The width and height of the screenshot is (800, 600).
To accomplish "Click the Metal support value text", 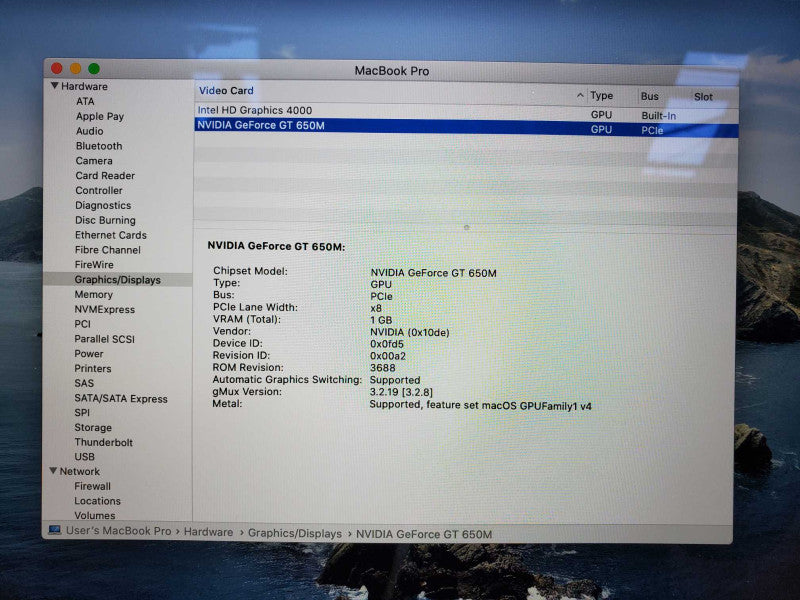I will pyautogui.click(x=481, y=405).
